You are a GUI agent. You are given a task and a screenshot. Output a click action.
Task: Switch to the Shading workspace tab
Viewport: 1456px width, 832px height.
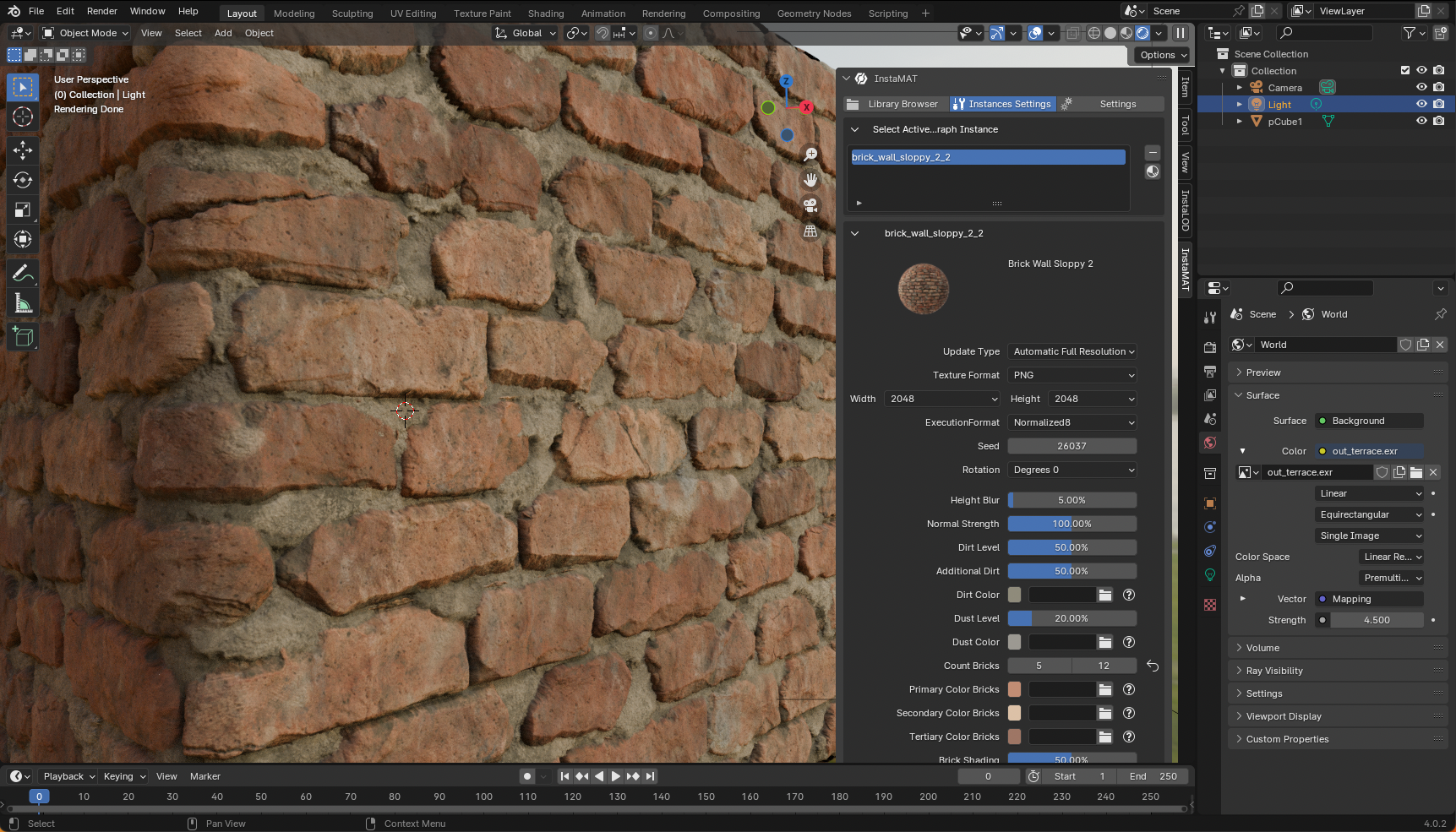point(546,14)
